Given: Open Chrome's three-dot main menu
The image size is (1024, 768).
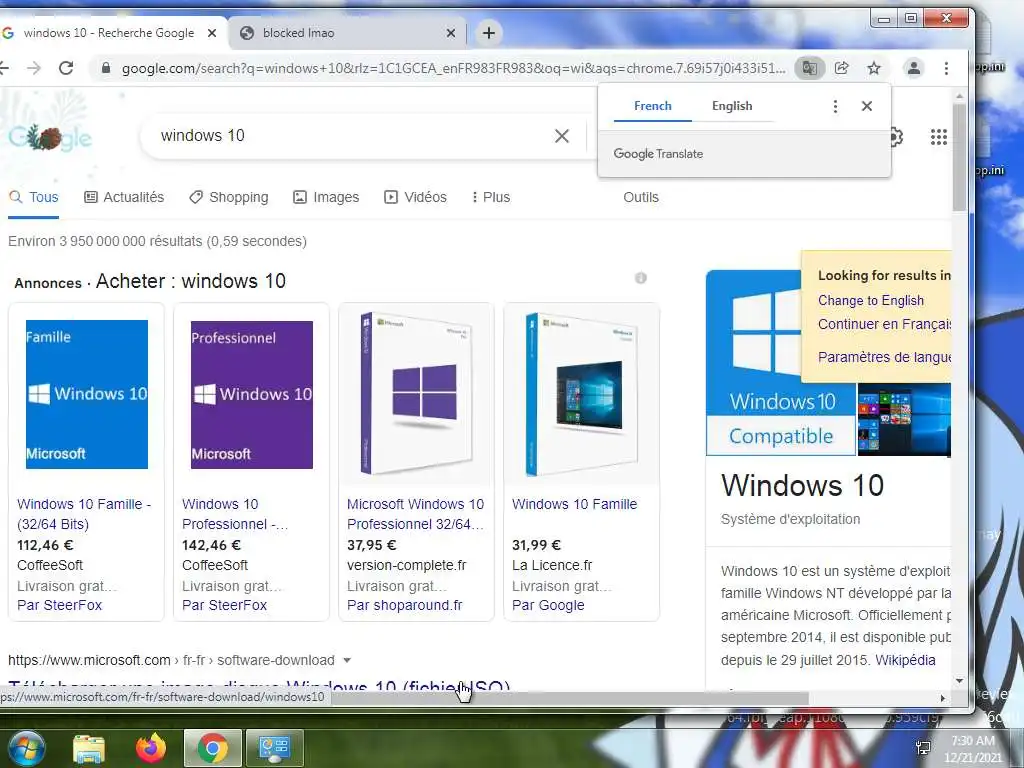Looking at the screenshot, I should 946,68.
